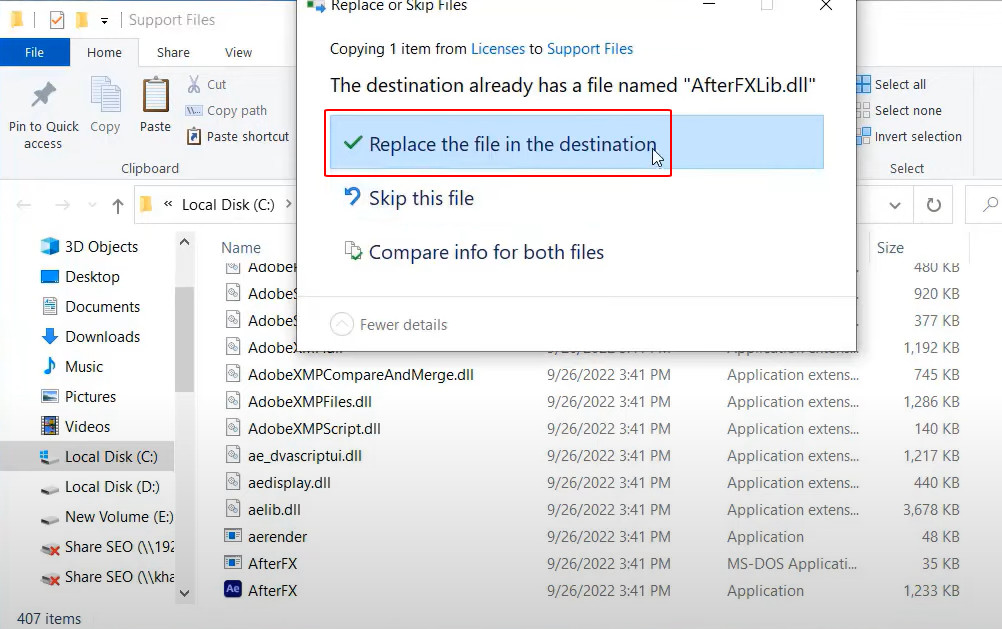This screenshot has width=1002, height=629.
Task: Click Pin to Quick access icon
Action: 43,98
